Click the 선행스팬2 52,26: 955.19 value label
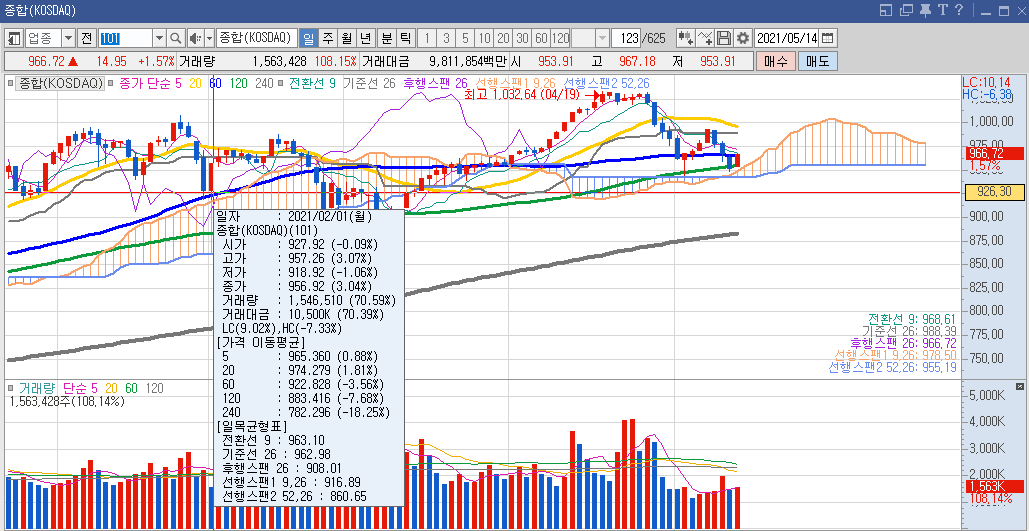This screenshot has height=531, width=1029. pyautogui.click(x=892, y=366)
